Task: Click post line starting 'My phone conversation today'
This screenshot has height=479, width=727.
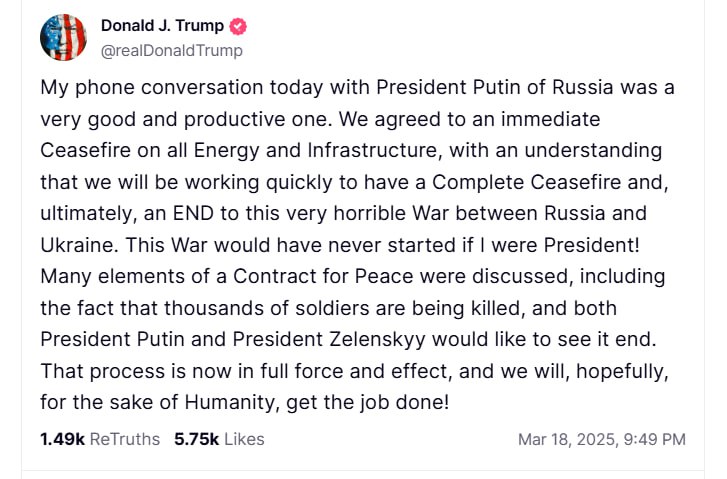Action: (357, 87)
